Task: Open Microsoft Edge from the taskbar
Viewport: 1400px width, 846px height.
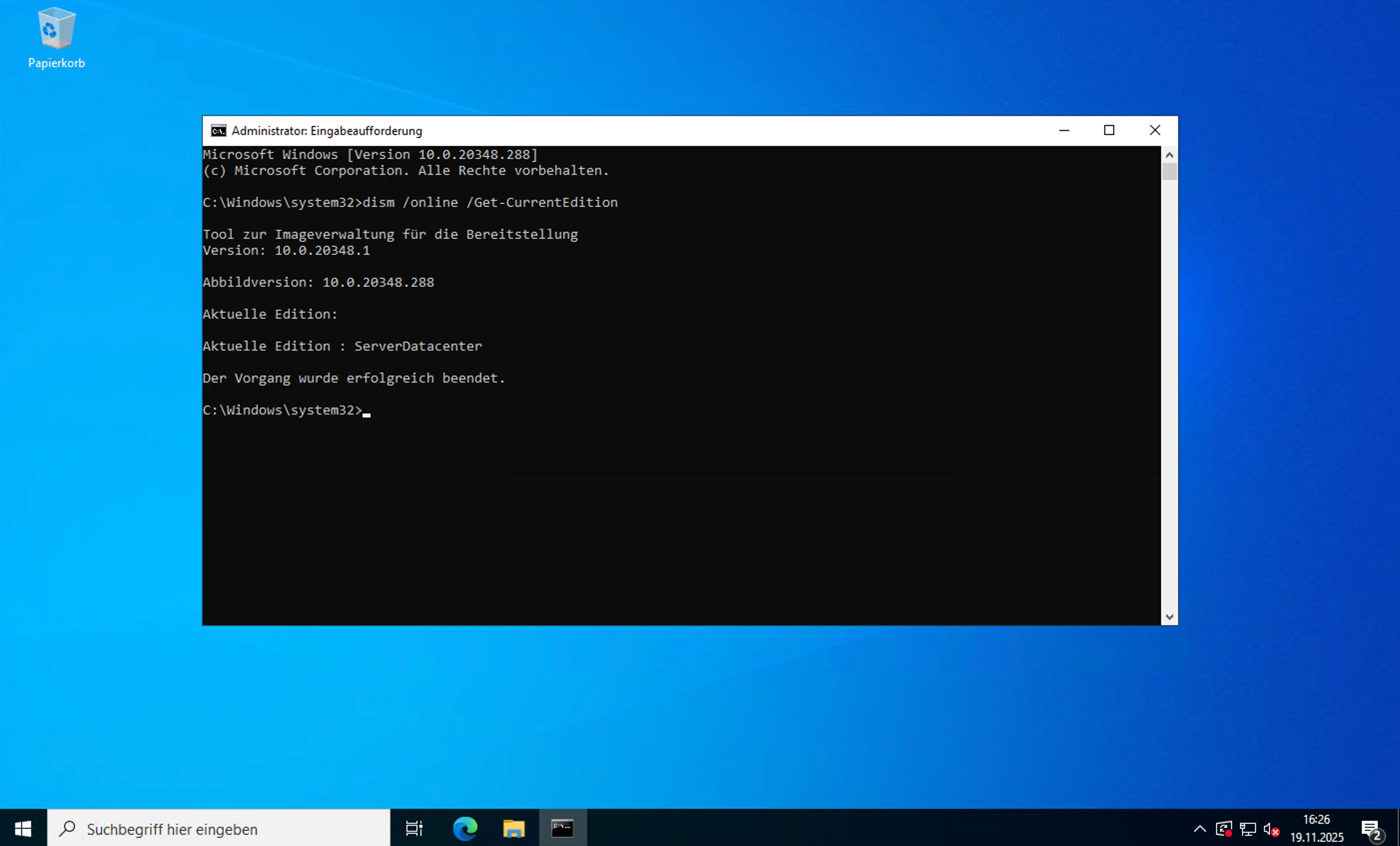Action: point(465,829)
